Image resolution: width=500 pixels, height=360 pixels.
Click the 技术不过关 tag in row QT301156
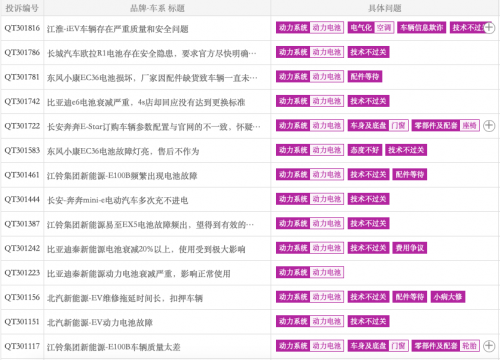[368, 297]
